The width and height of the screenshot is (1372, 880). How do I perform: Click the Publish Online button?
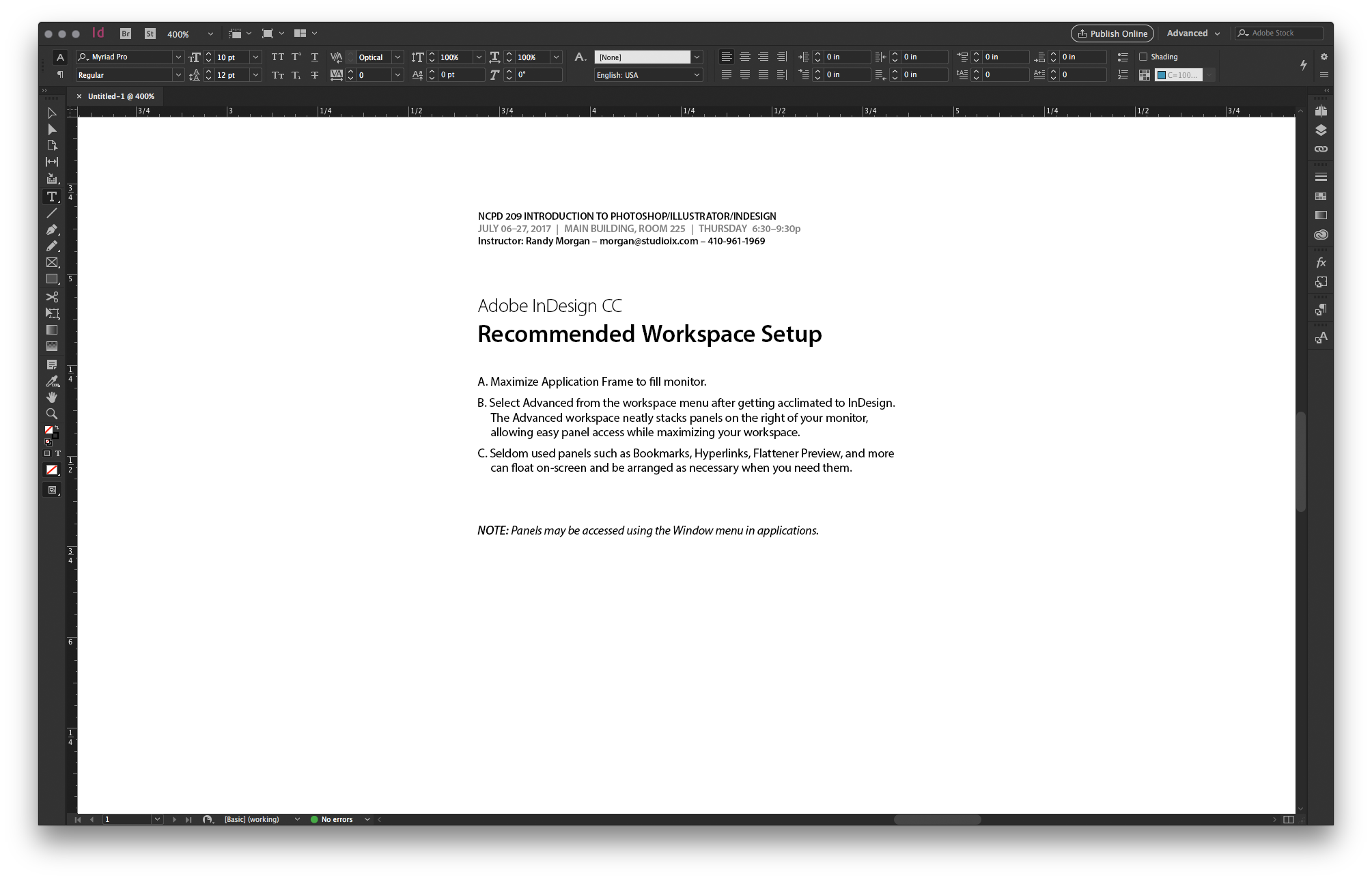click(1112, 33)
